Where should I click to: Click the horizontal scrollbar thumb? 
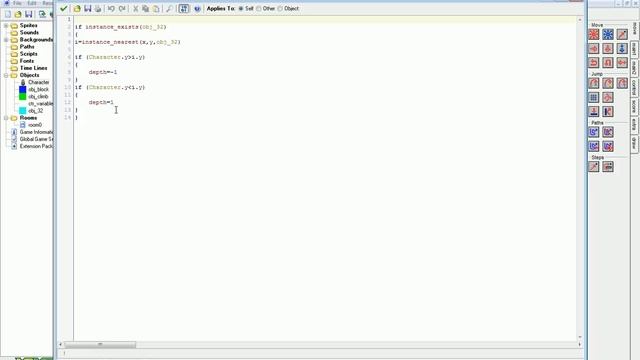[x=100, y=344]
